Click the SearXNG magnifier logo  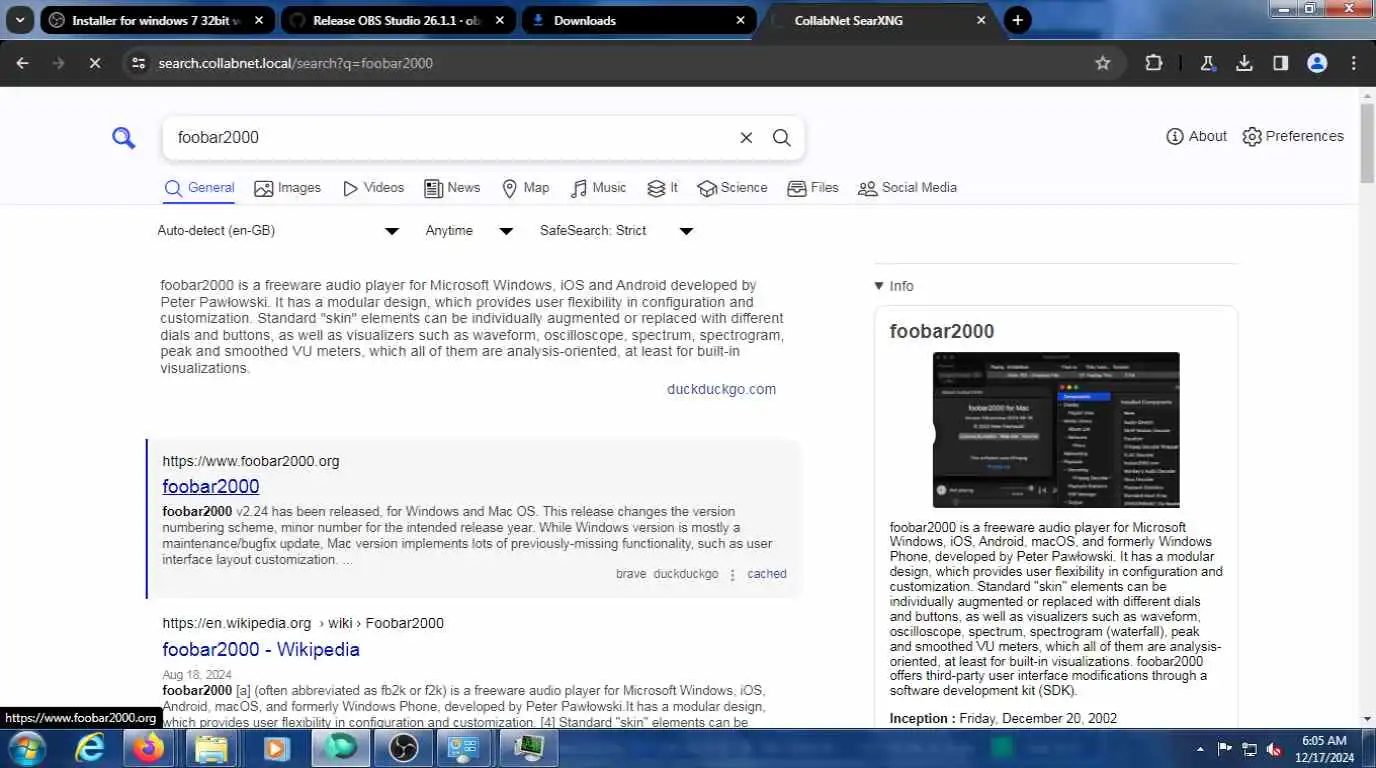(x=123, y=138)
